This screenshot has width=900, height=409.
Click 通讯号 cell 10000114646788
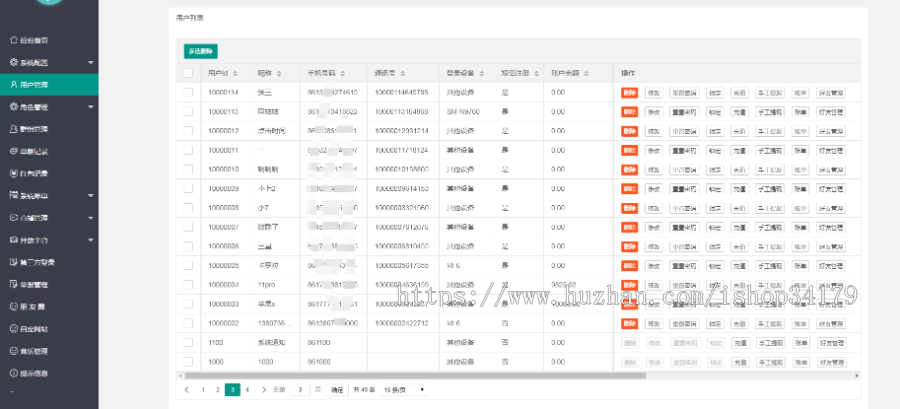[401, 92]
